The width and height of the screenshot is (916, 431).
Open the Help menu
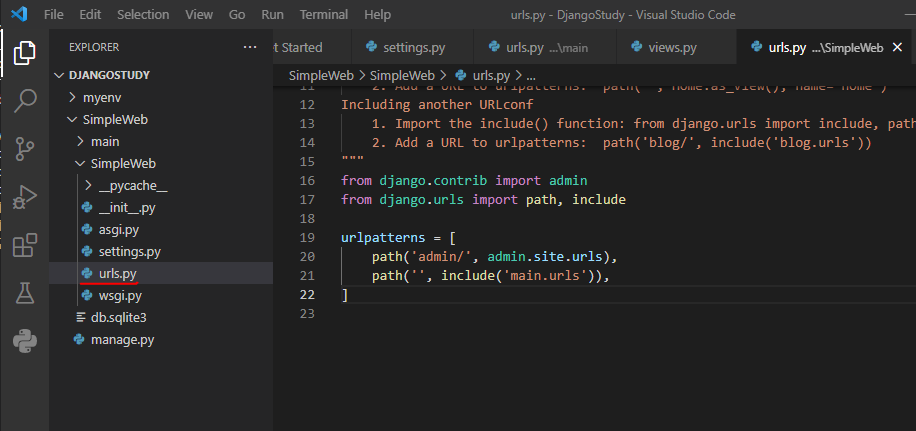(x=377, y=15)
